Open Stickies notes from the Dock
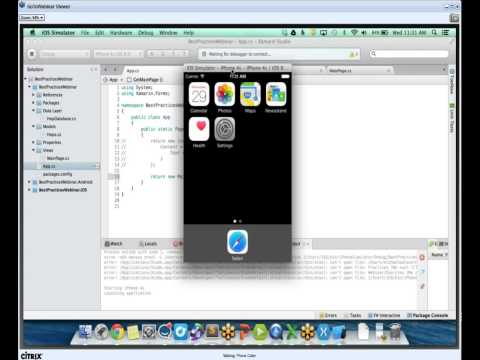 [133, 332]
